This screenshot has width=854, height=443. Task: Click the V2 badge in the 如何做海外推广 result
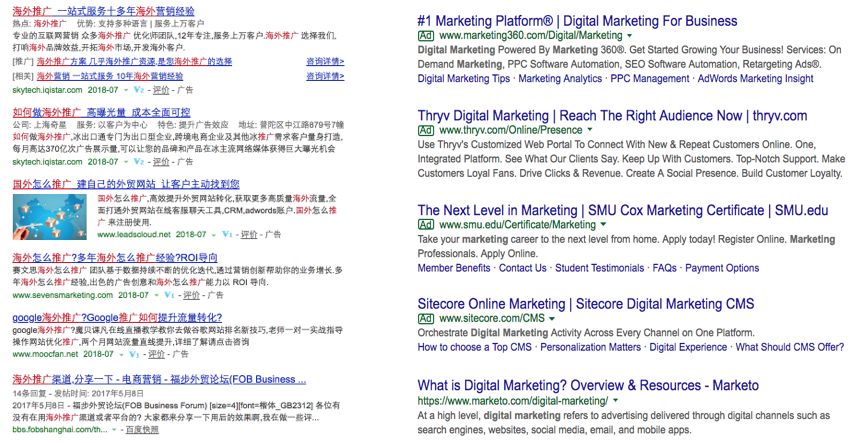pos(139,162)
